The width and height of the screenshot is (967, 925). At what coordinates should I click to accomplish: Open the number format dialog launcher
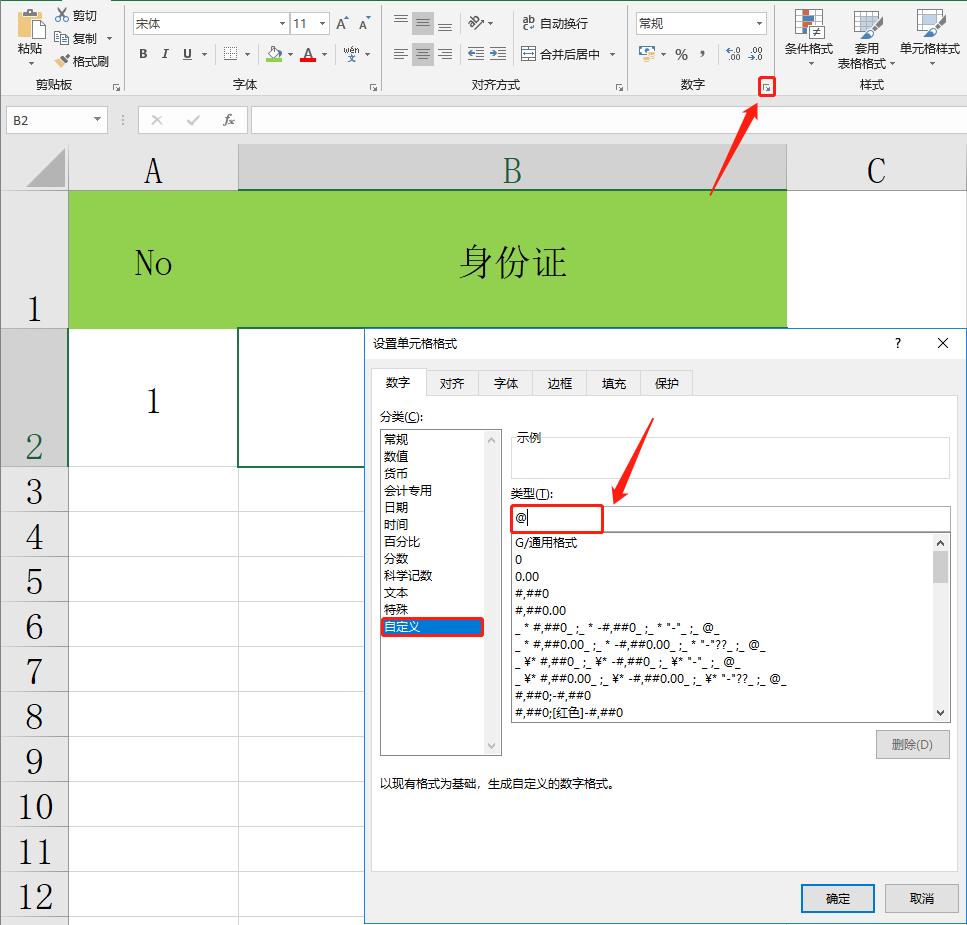tap(767, 88)
